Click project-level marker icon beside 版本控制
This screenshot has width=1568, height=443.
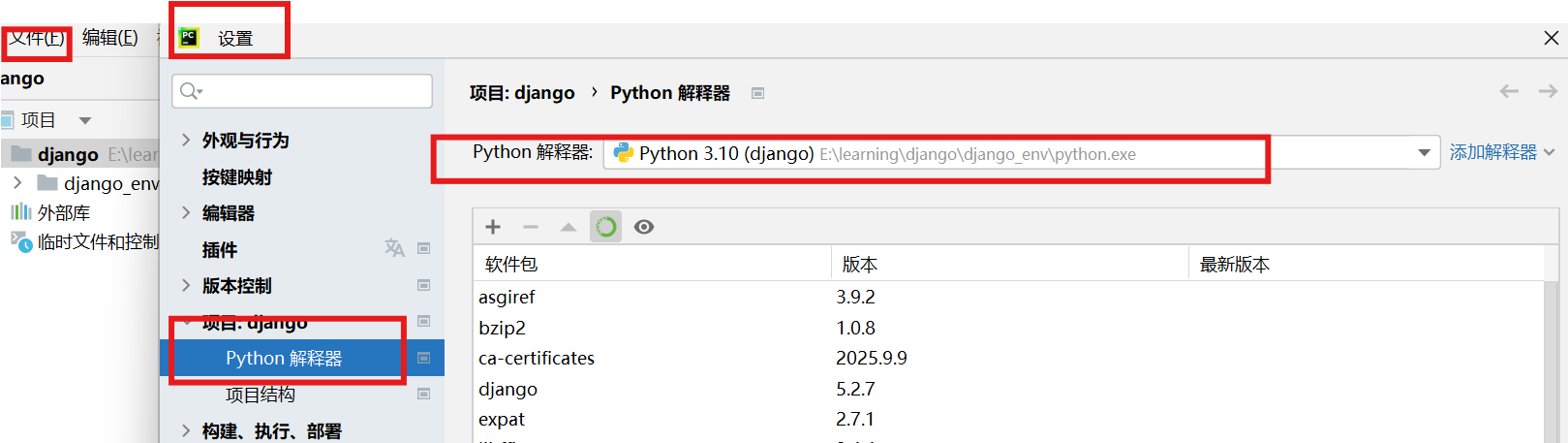point(423,285)
